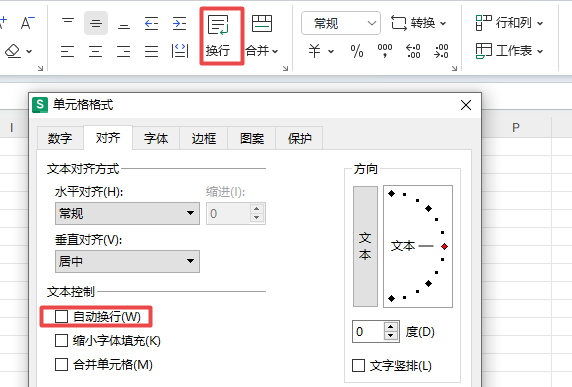Click the 缩进 indent input field
Image resolution: width=572 pixels, height=387 pixels.
tap(228, 213)
